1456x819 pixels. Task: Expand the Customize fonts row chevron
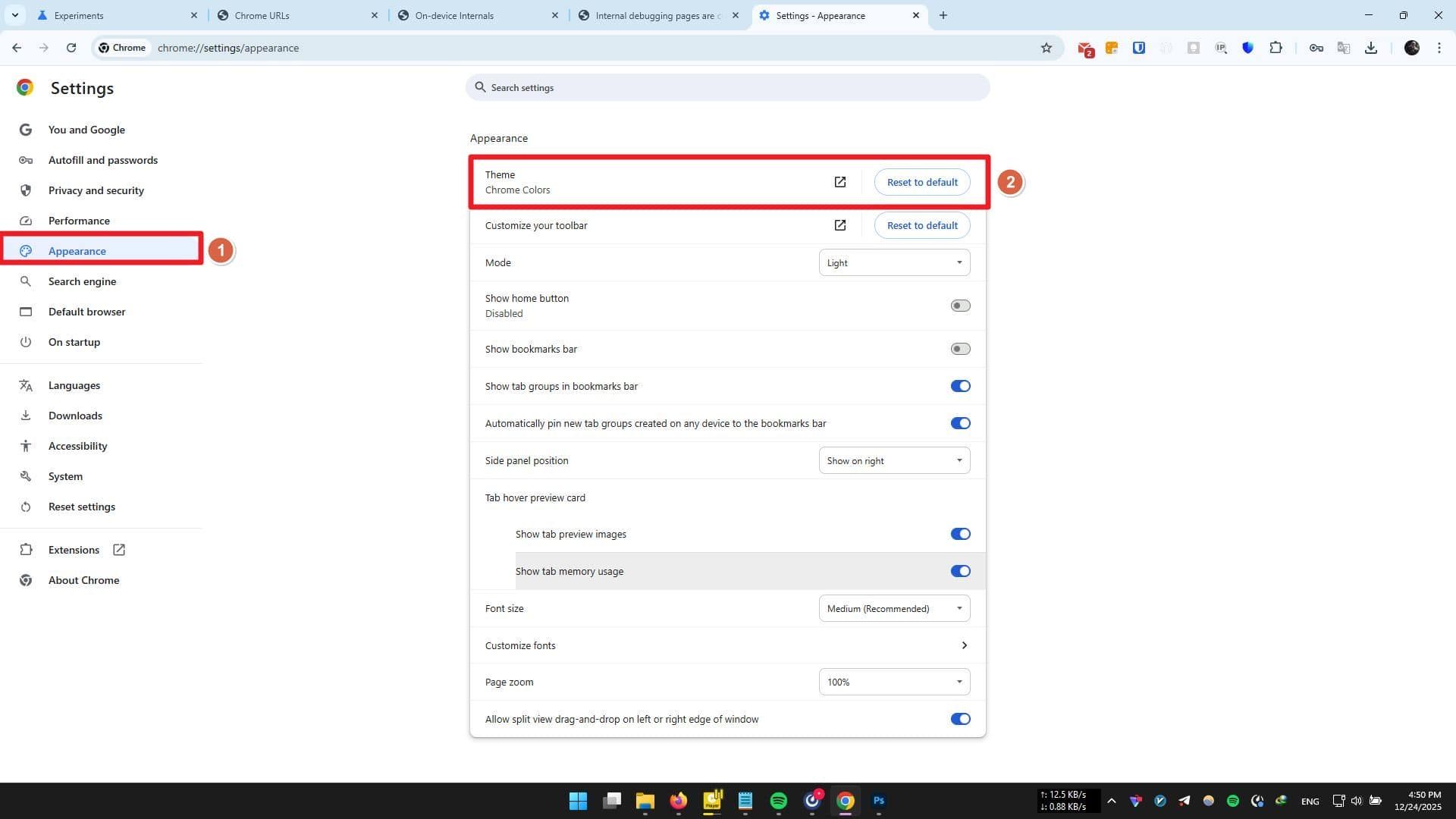coord(964,645)
